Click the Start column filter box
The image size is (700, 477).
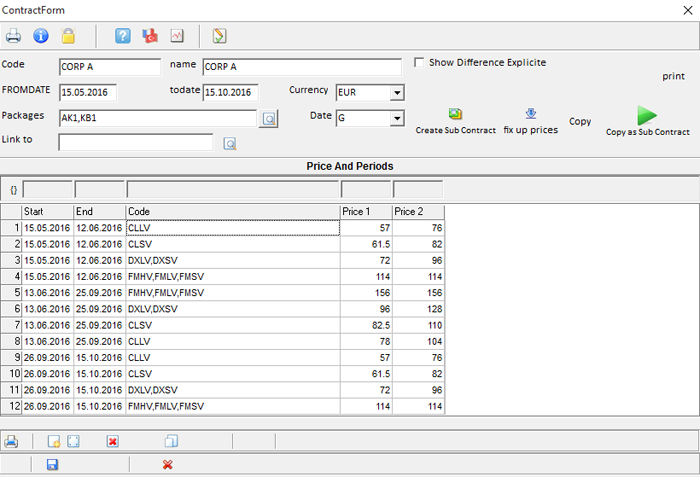tap(48, 190)
